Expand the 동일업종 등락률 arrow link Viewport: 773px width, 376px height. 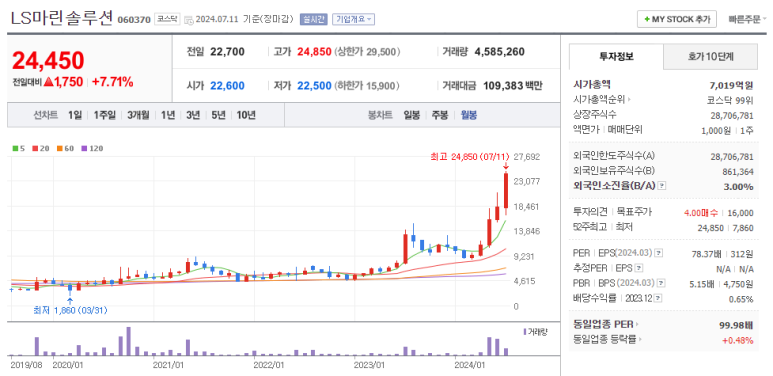[x=608, y=340]
